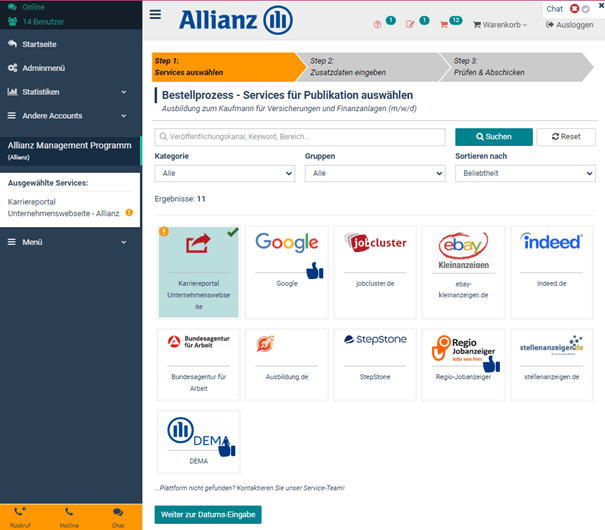
Task: Click the red chat close circle icon
Action: [575, 8]
